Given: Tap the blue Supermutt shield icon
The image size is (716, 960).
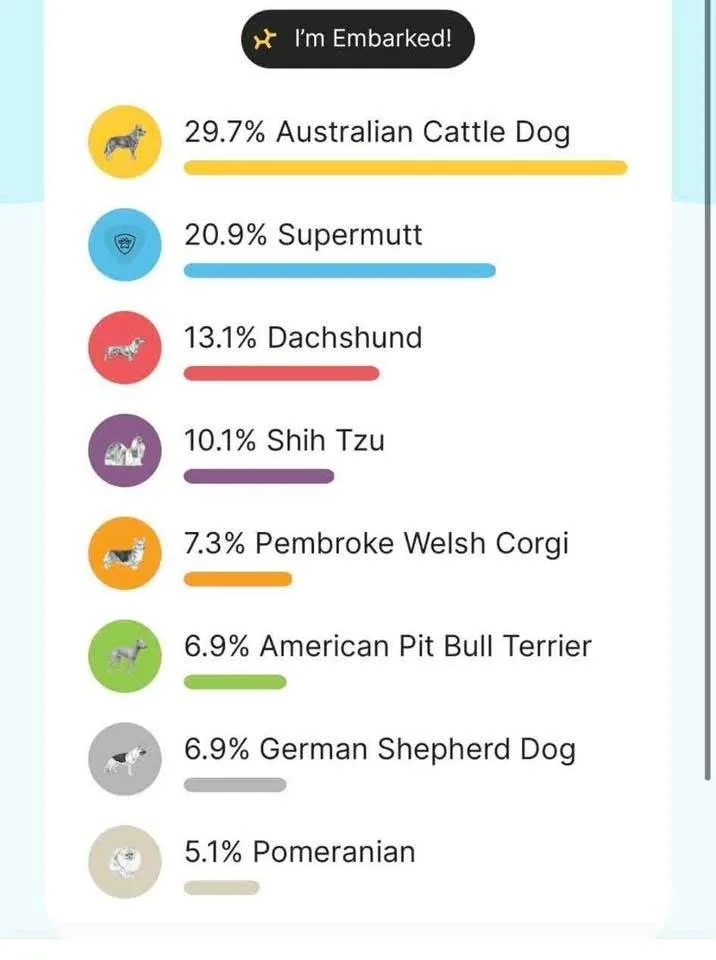Looking at the screenshot, I should click(124, 245).
